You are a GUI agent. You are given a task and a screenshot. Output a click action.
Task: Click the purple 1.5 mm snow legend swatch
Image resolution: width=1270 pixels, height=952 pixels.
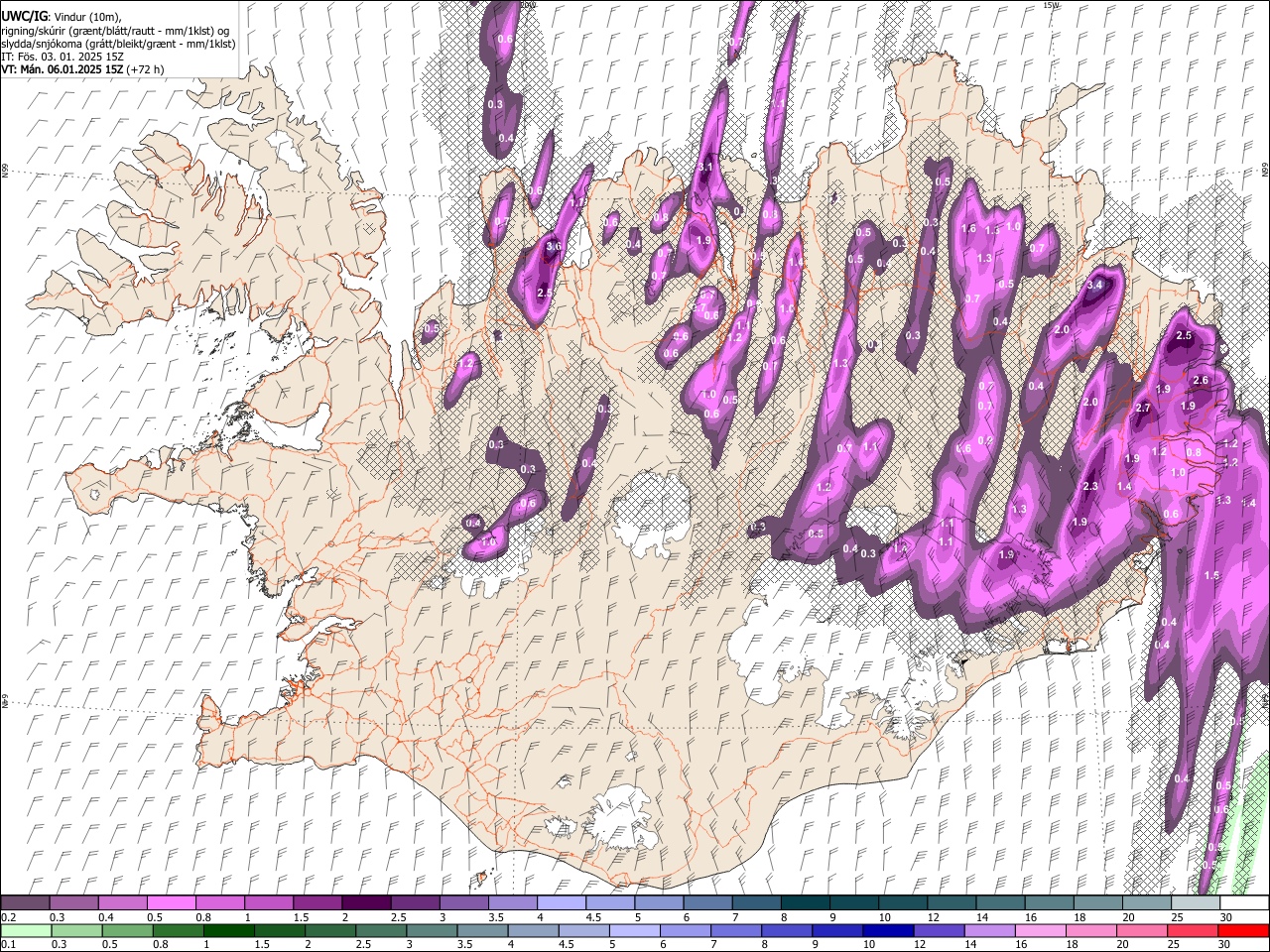pyautogui.click(x=317, y=903)
